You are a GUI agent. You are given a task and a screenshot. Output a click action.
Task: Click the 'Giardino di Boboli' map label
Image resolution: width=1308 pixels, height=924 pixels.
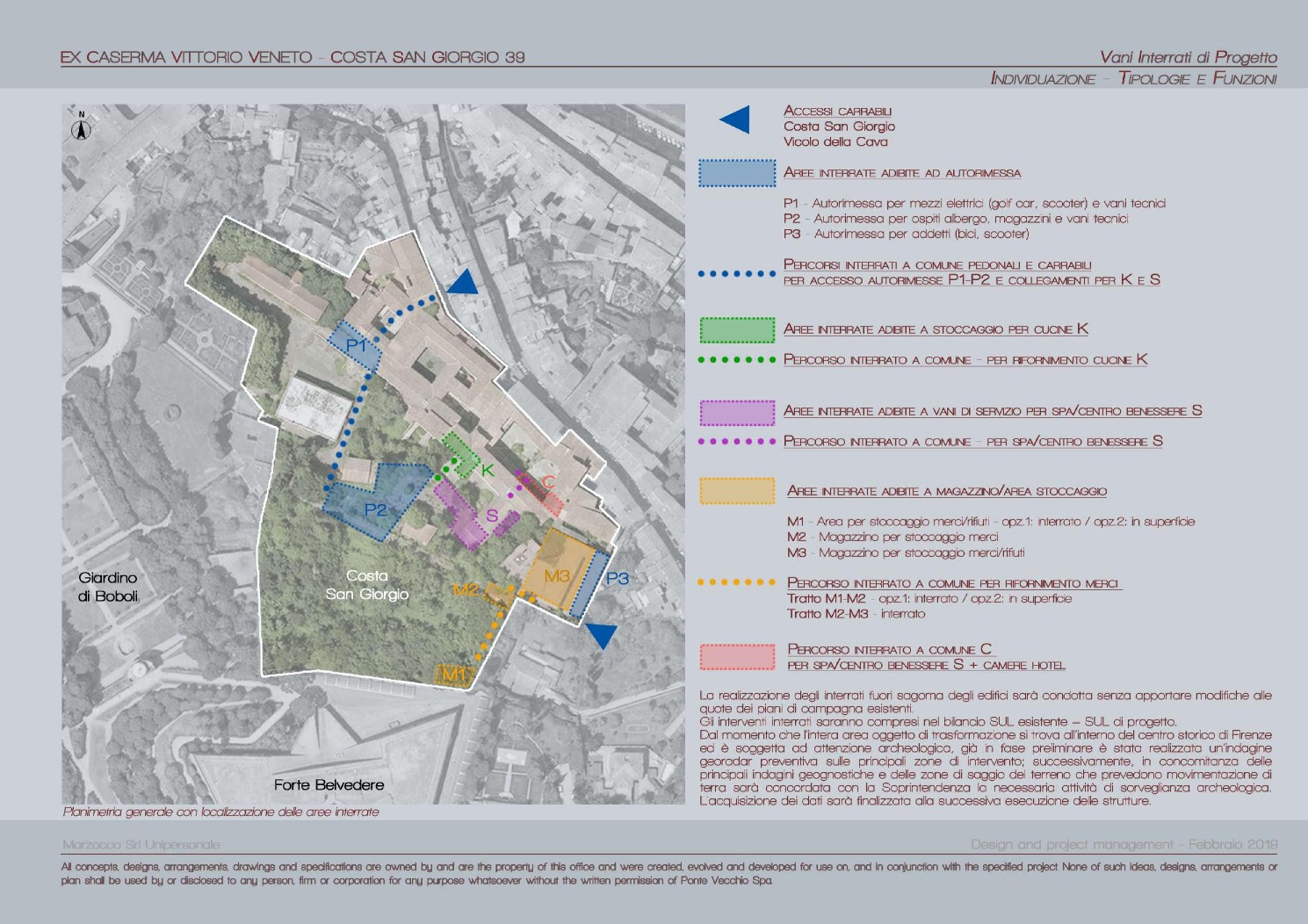click(108, 587)
